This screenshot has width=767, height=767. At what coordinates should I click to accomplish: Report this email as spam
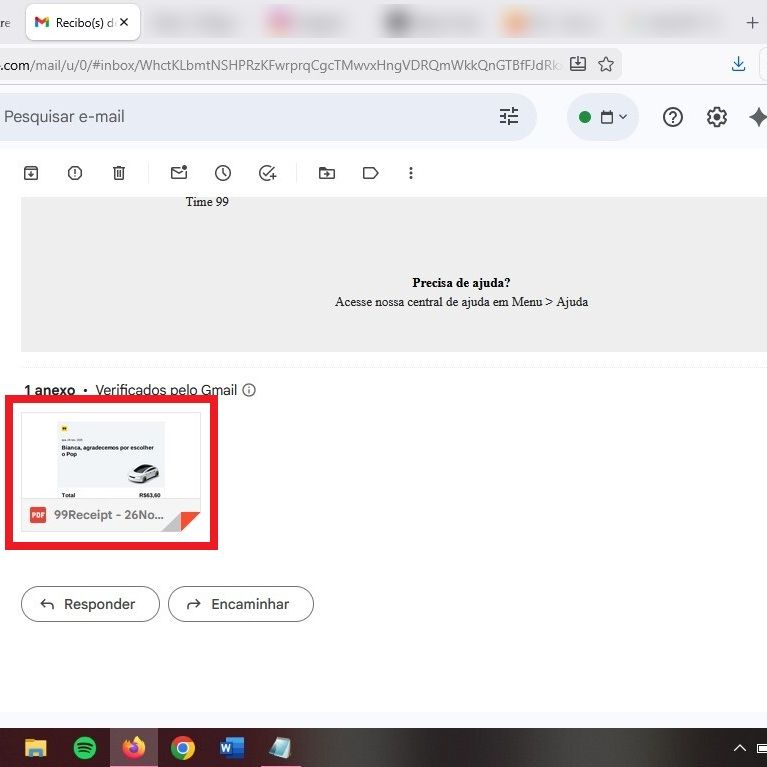coord(75,173)
